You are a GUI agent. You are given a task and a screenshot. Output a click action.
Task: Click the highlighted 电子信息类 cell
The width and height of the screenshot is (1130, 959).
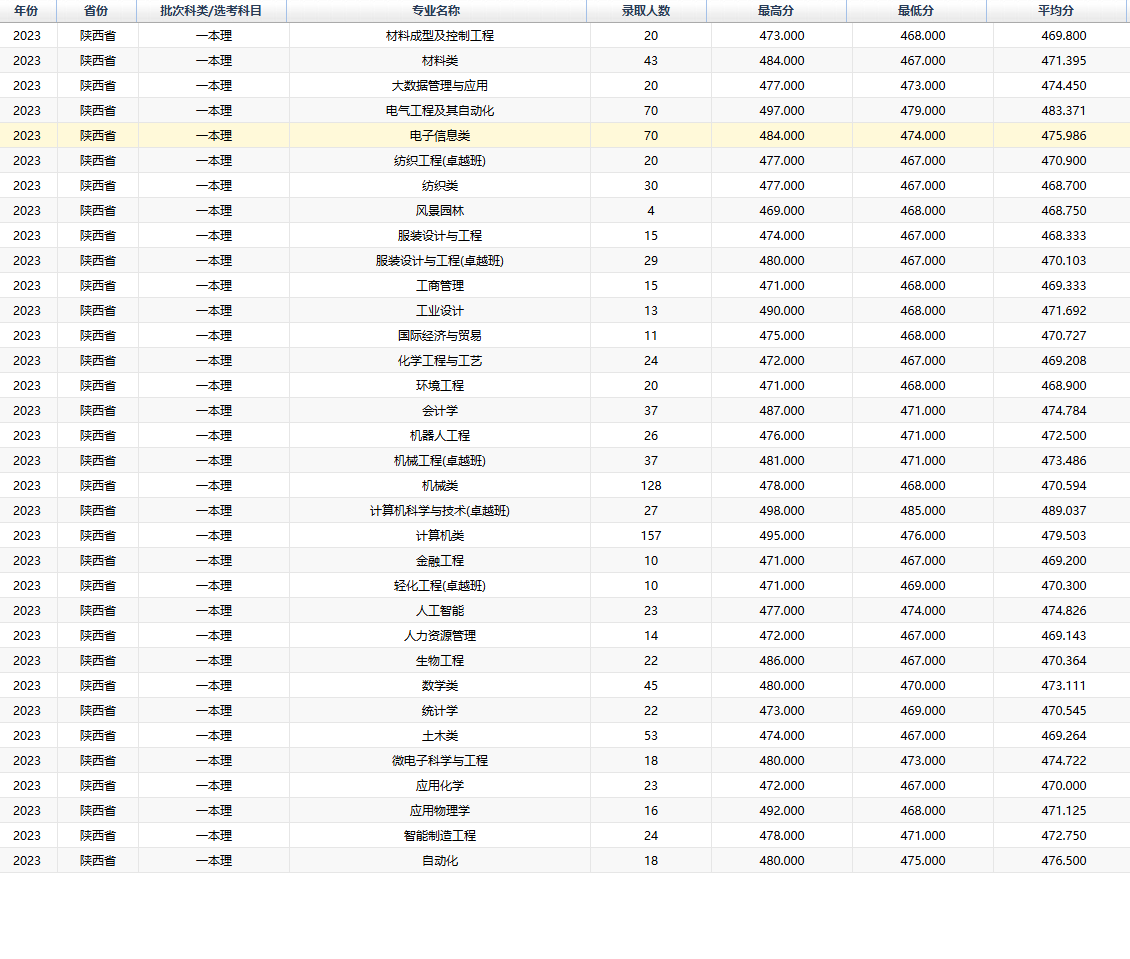(x=440, y=135)
